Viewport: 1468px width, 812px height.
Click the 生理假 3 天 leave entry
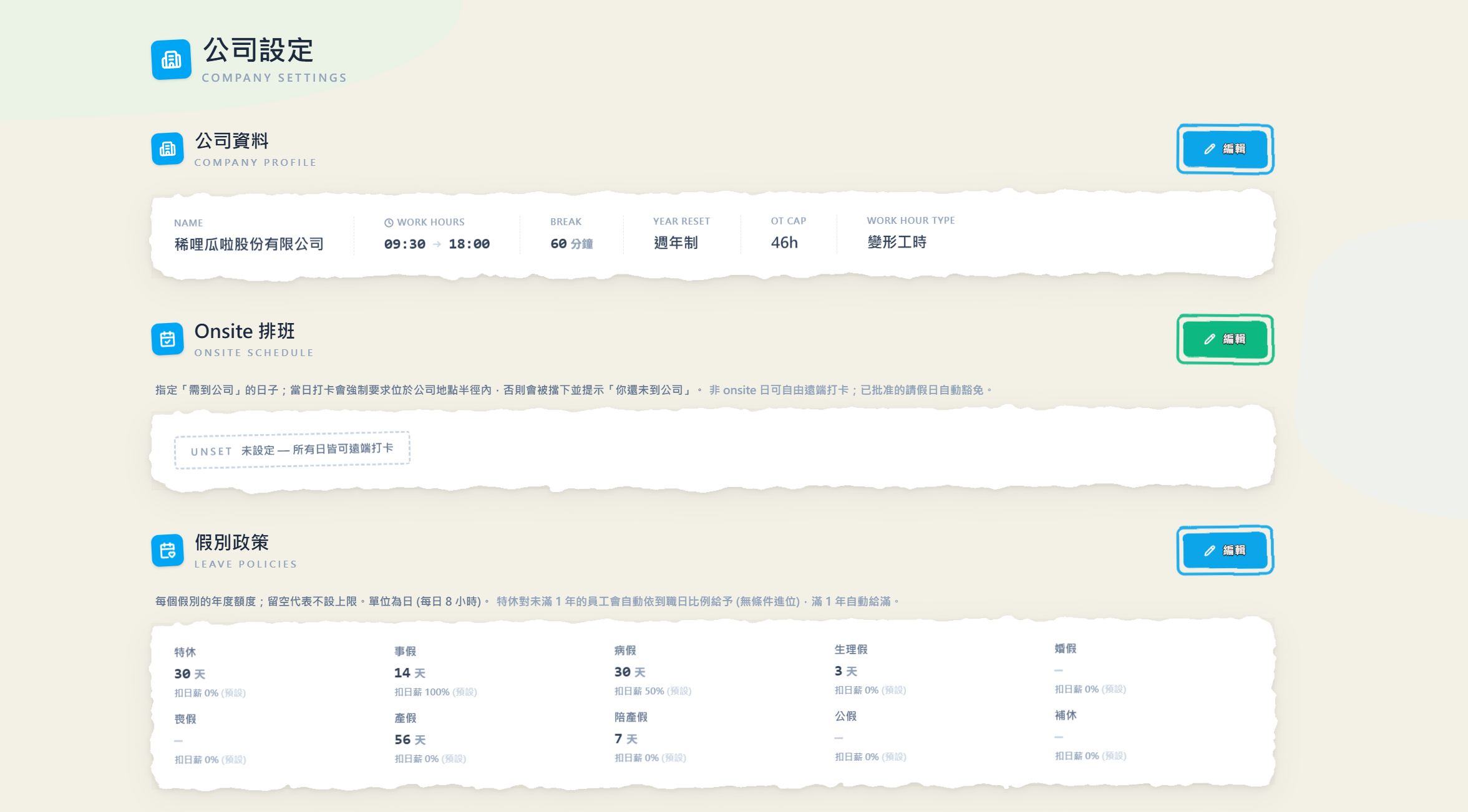tap(870, 670)
